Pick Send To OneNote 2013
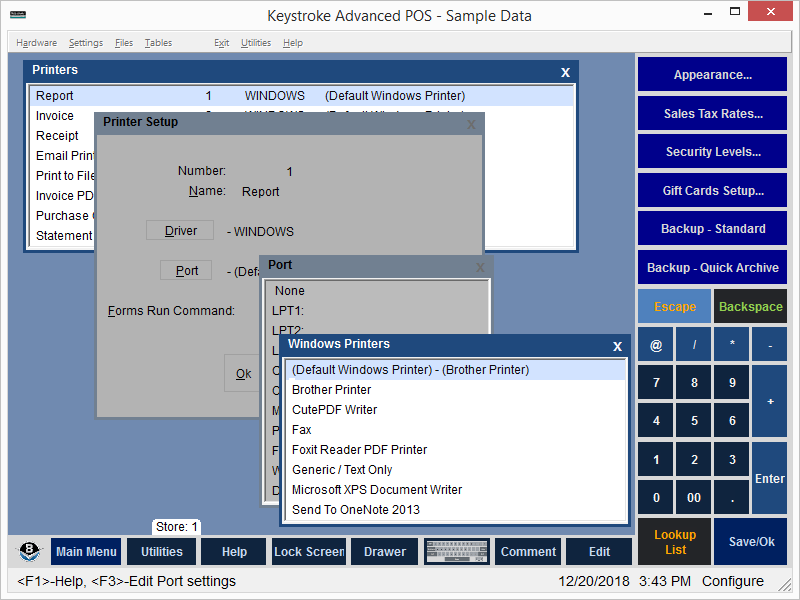800x600 pixels. pyautogui.click(x=355, y=510)
